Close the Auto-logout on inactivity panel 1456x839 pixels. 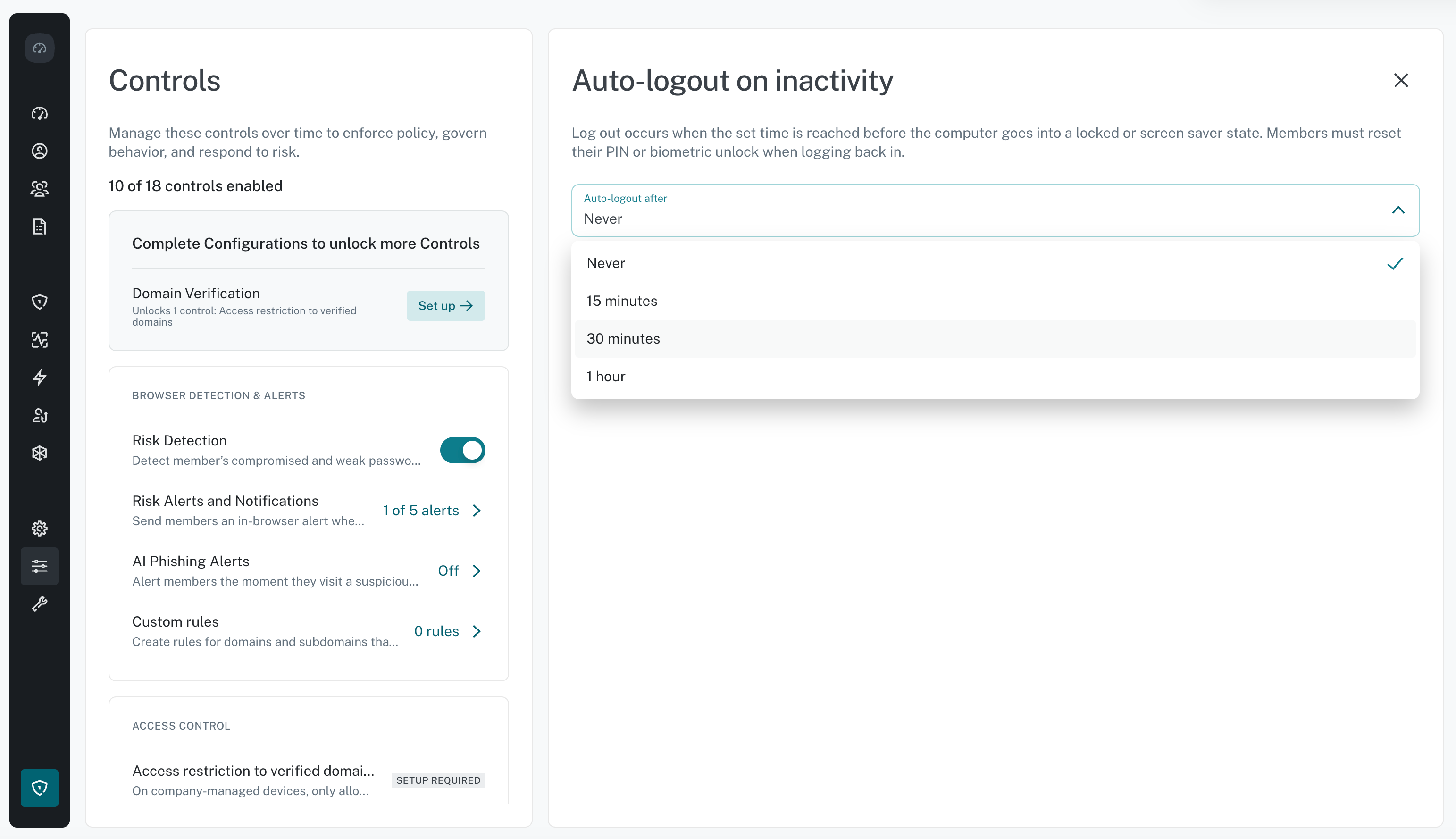pos(1401,80)
